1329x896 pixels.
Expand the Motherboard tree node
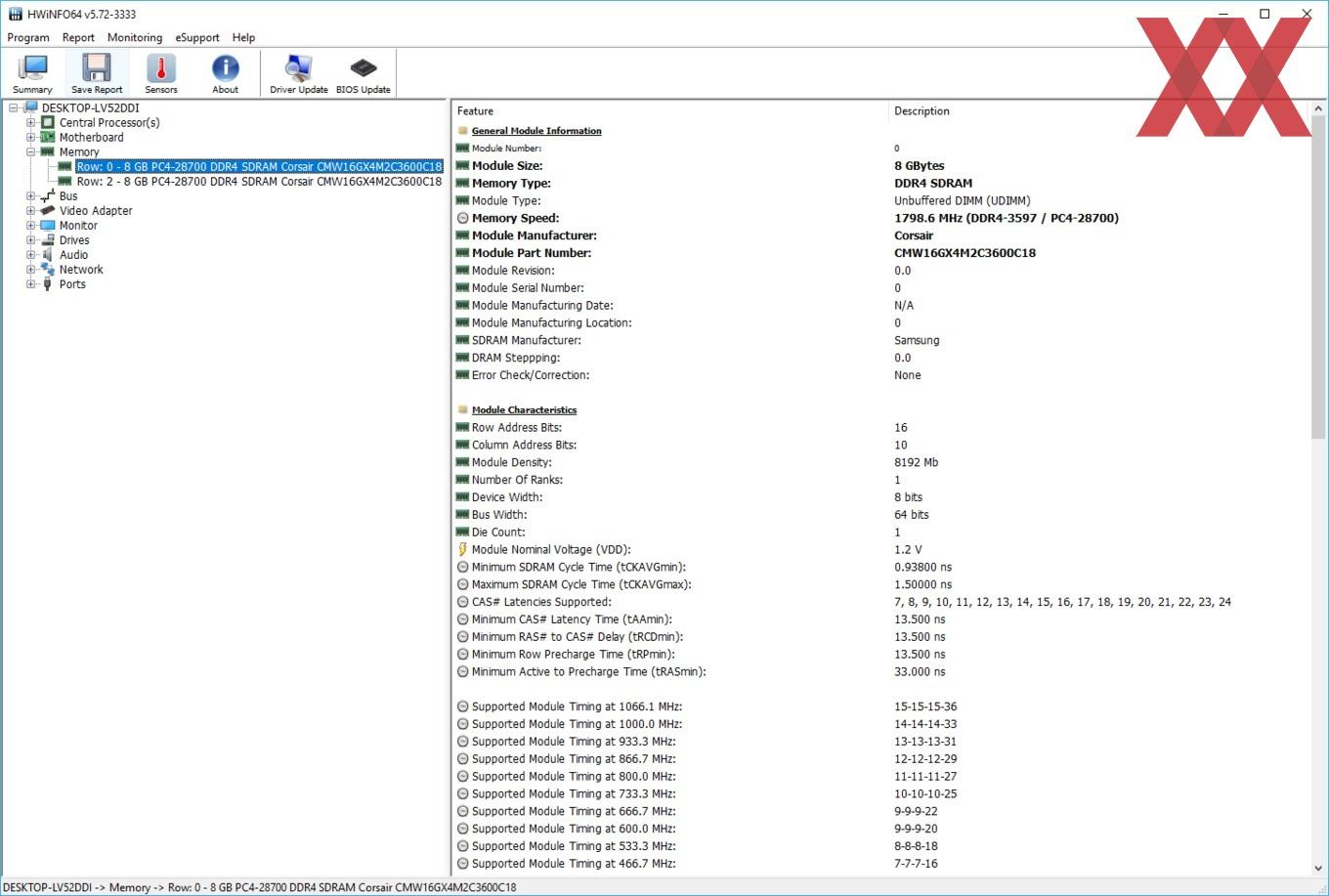coord(31,137)
